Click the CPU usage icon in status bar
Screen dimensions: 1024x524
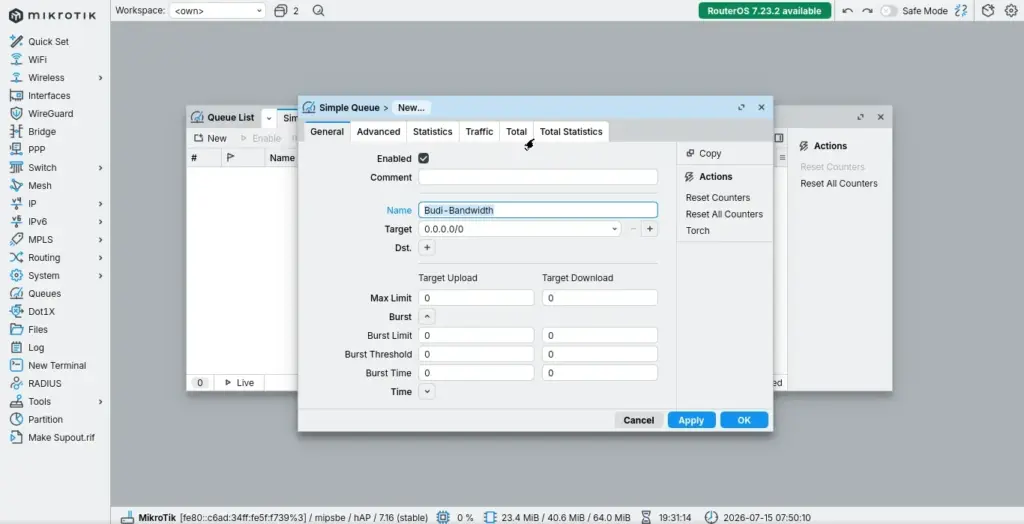tap(443, 517)
